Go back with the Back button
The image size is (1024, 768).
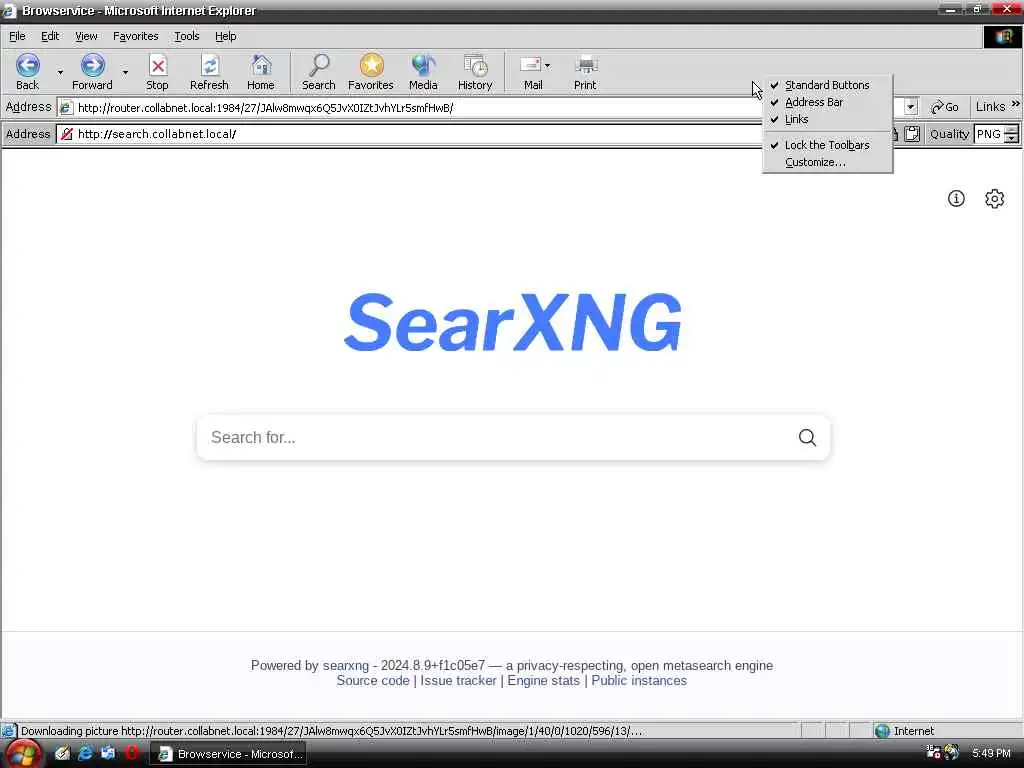pos(27,72)
